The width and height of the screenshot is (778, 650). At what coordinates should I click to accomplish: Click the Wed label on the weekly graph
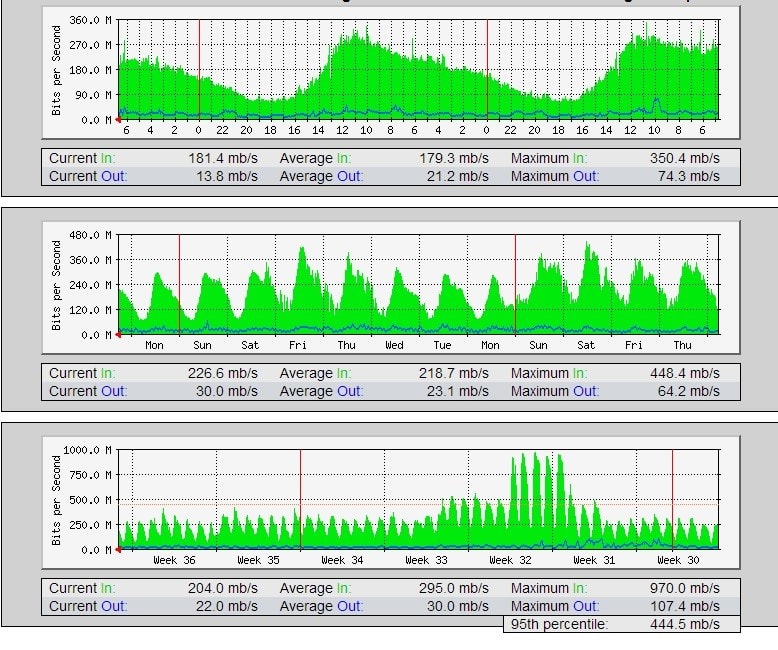395,345
